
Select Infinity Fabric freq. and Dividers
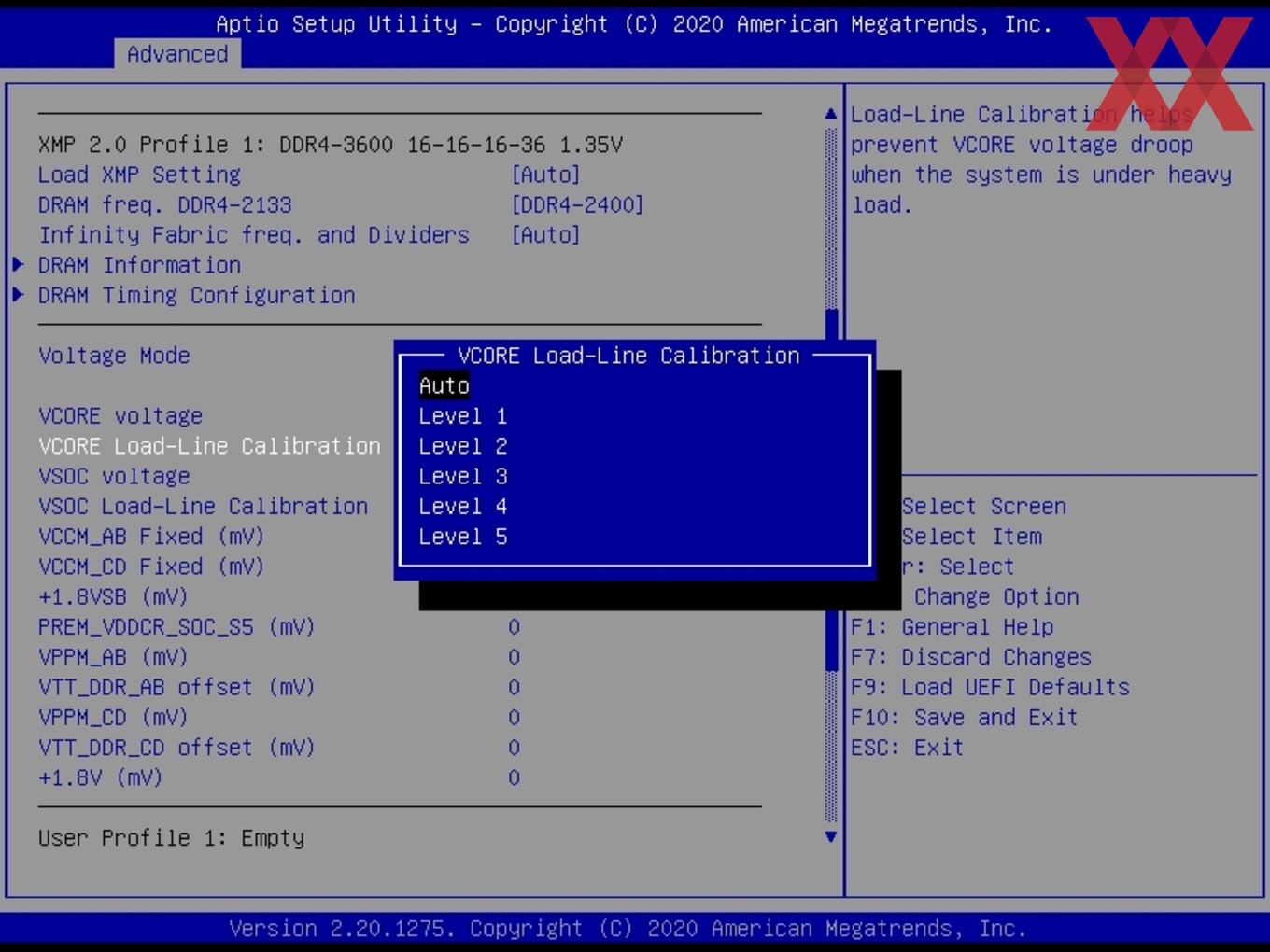254,235
